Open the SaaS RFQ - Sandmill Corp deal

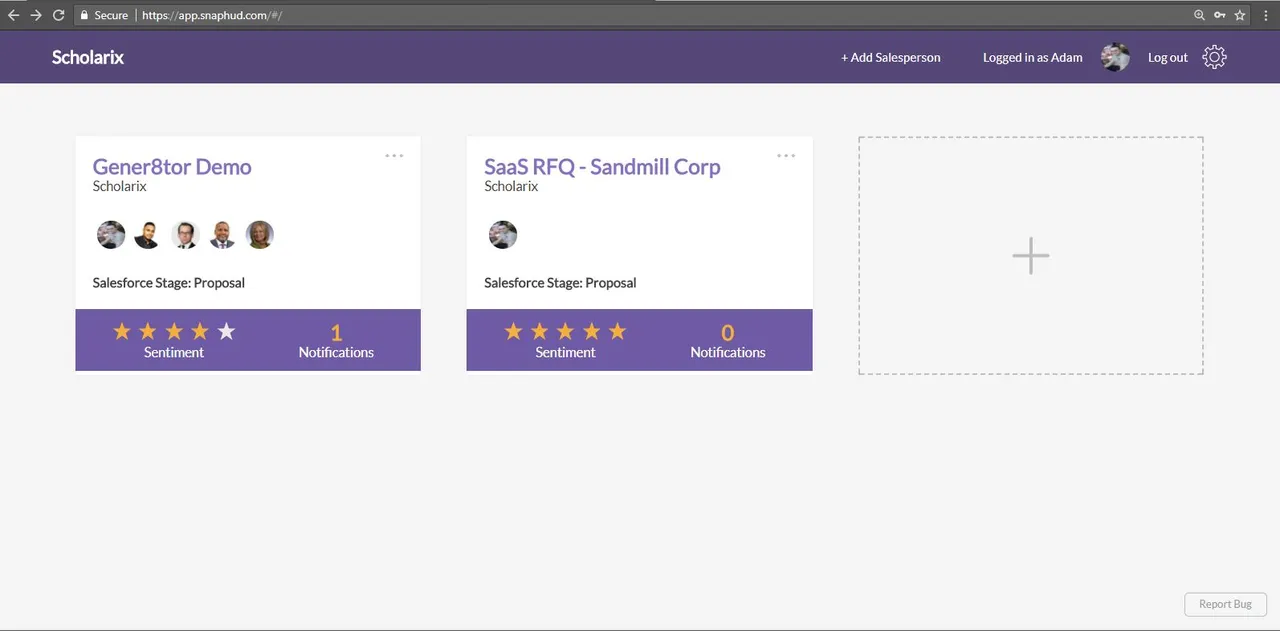(x=602, y=166)
